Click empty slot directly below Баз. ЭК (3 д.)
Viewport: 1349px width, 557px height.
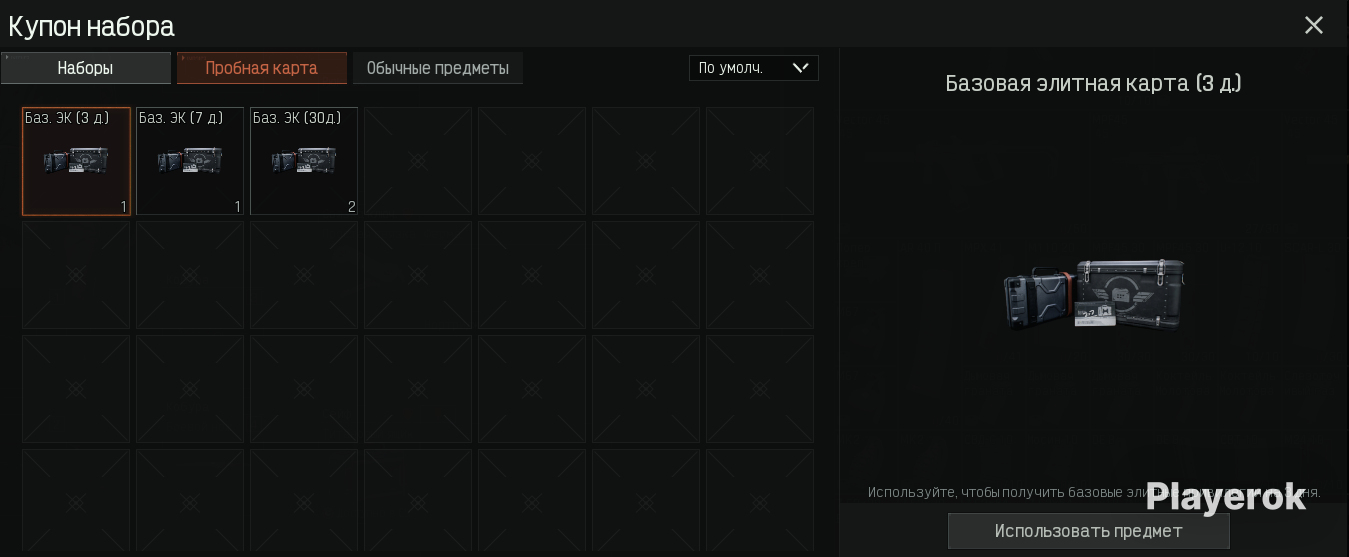tap(76, 275)
